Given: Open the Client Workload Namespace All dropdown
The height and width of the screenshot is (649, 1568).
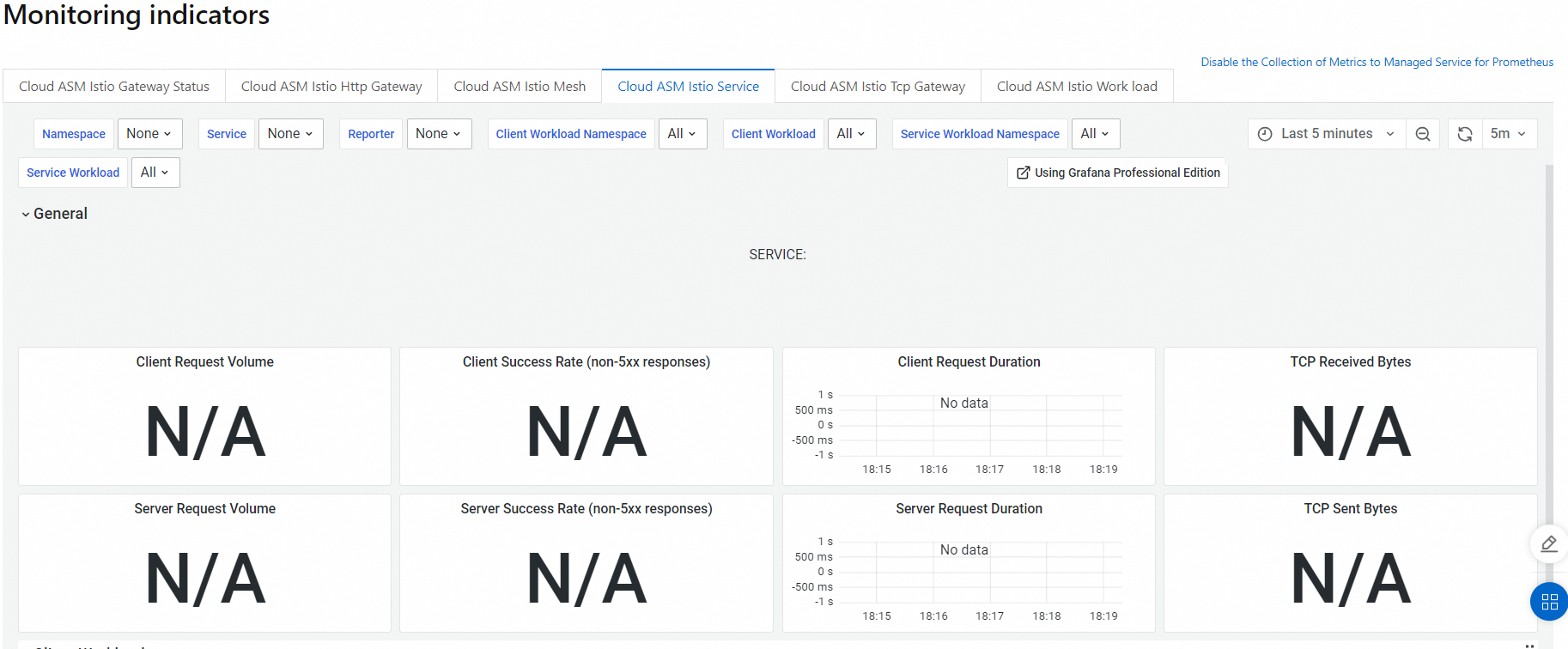Looking at the screenshot, I should click(x=682, y=134).
